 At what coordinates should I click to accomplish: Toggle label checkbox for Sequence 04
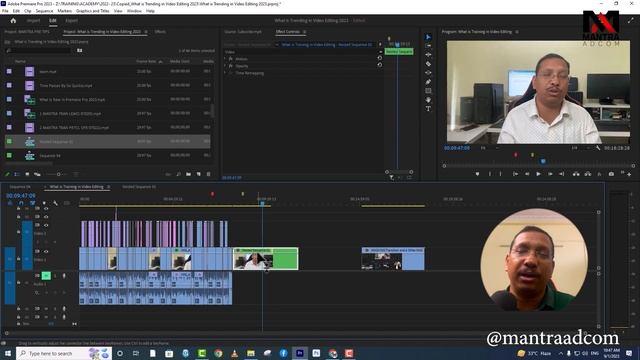[9, 155]
